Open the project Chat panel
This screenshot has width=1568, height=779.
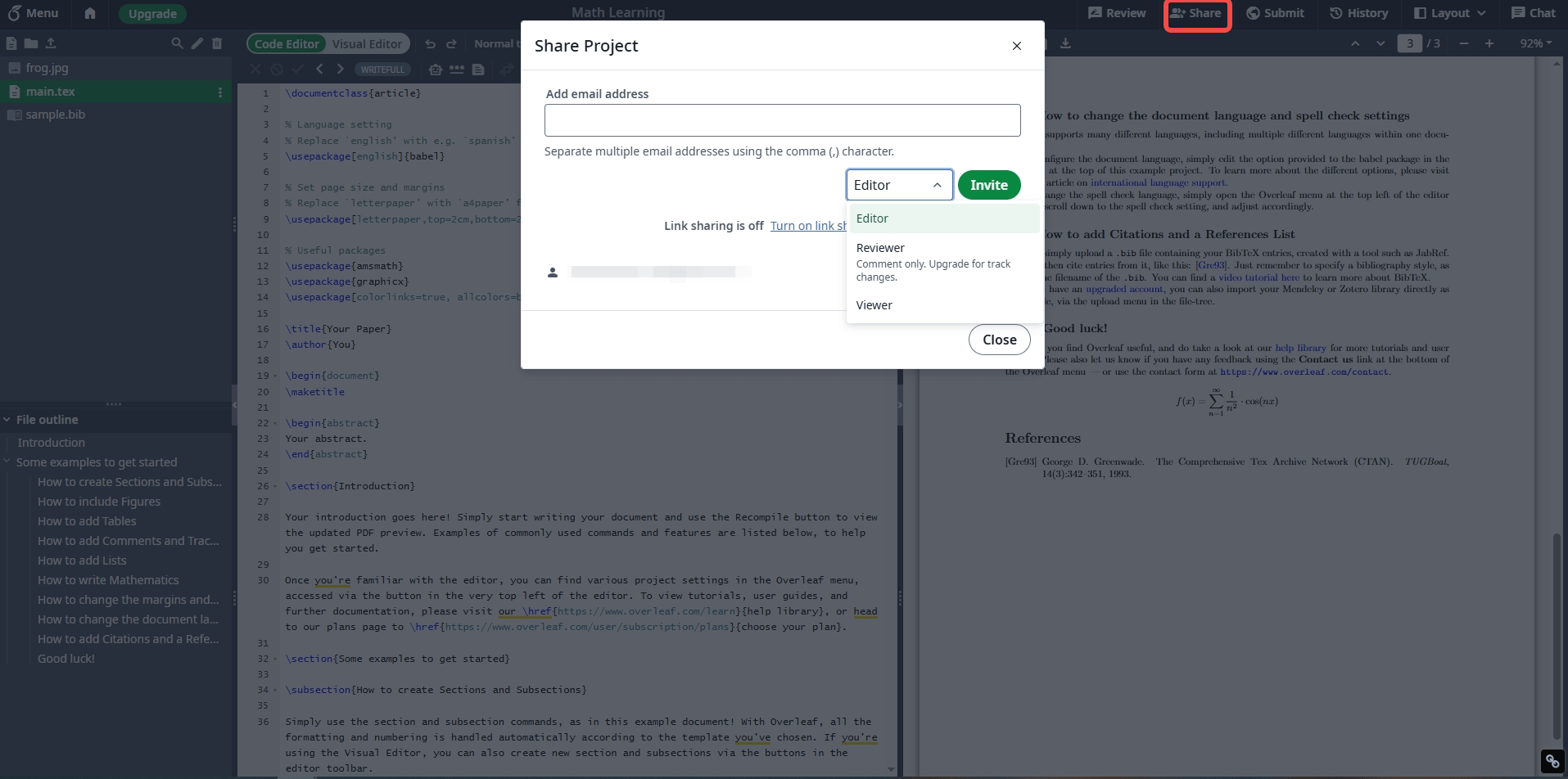click(1533, 13)
